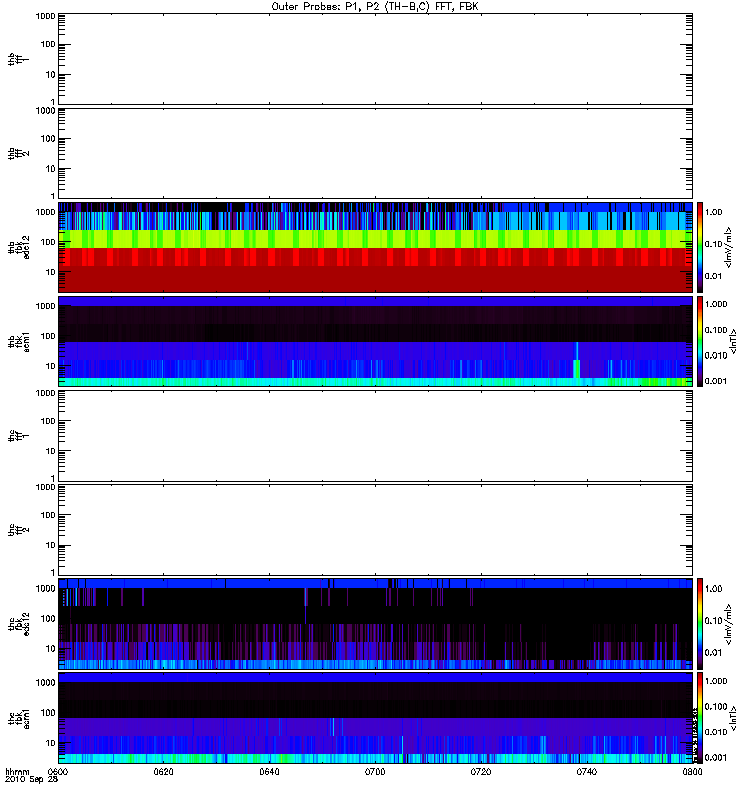Image resolution: width=750 pixels, height=800 pixels.
Task: Click the 0800 time axis label
Action: [x=692, y=772]
